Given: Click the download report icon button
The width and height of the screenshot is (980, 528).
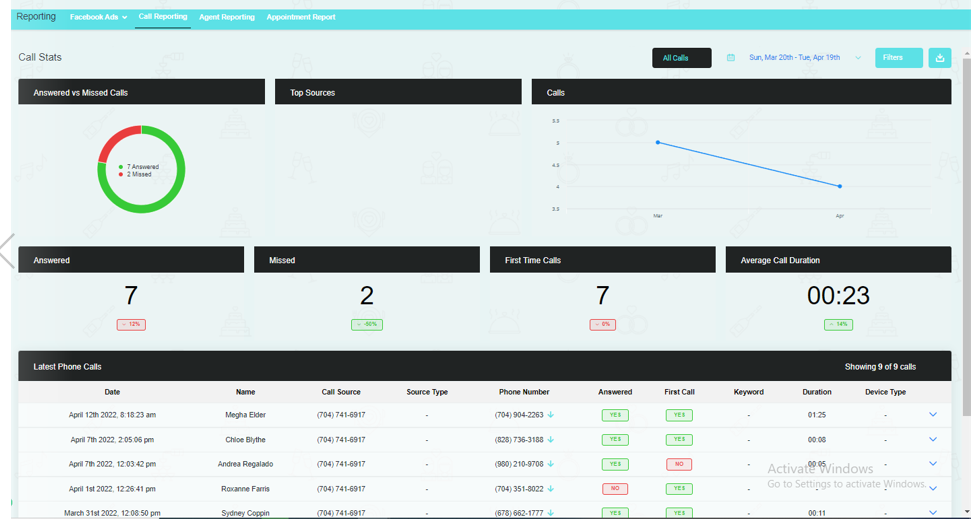Looking at the screenshot, I should point(939,57).
